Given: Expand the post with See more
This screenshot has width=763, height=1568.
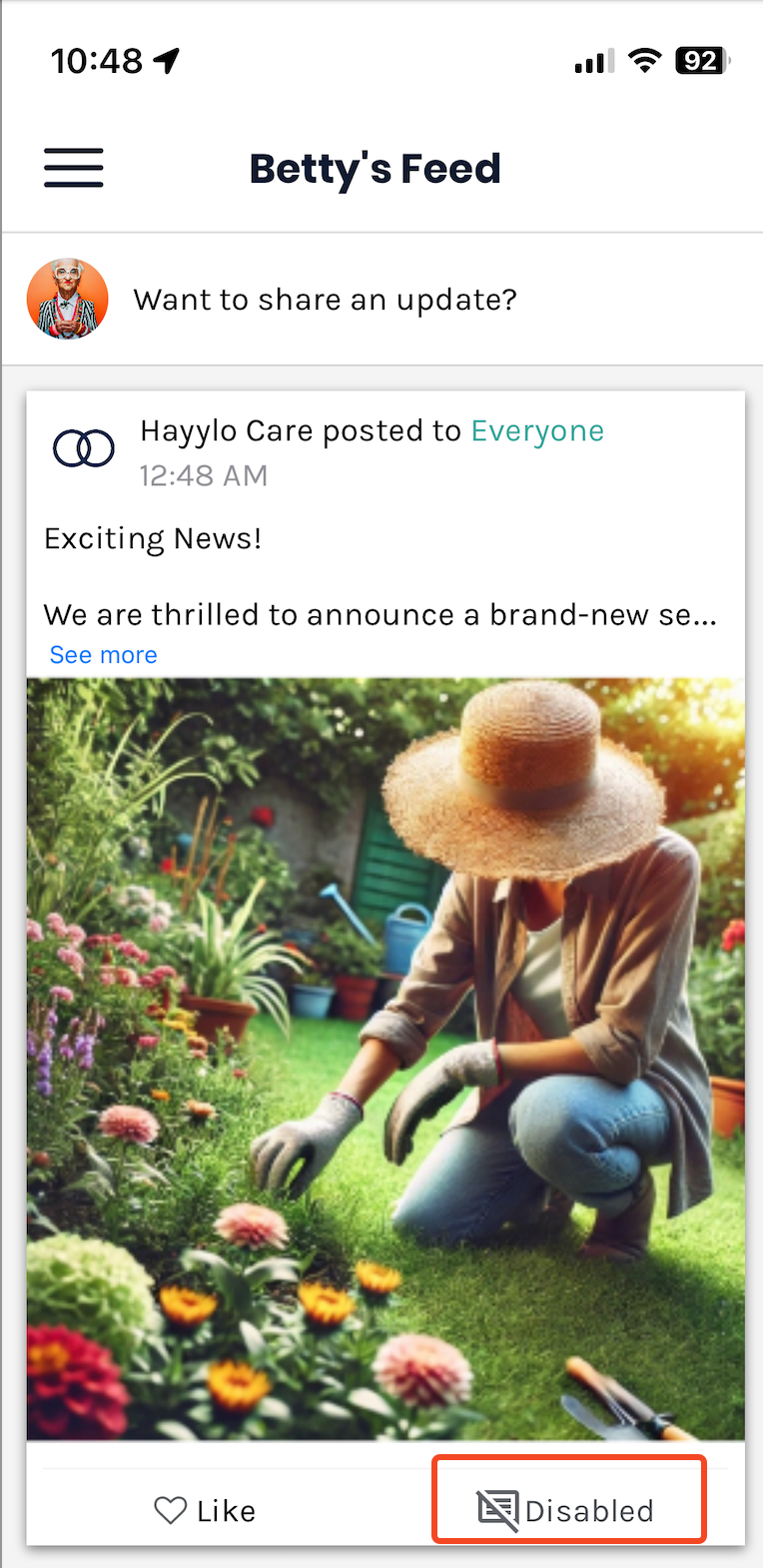Looking at the screenshot, I should (104, 655).
